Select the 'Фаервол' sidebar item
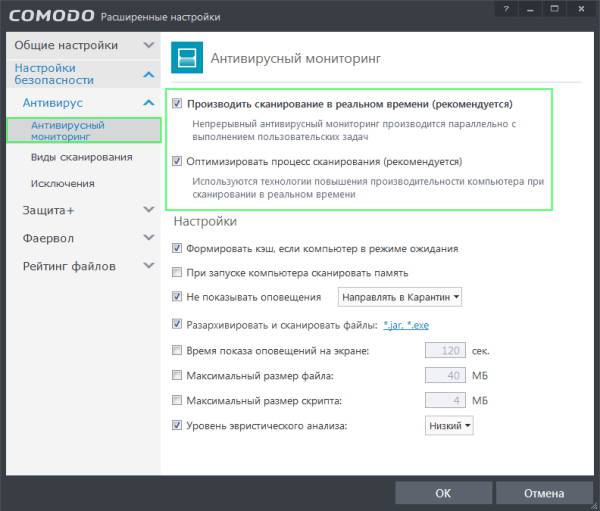 point(48,238)
